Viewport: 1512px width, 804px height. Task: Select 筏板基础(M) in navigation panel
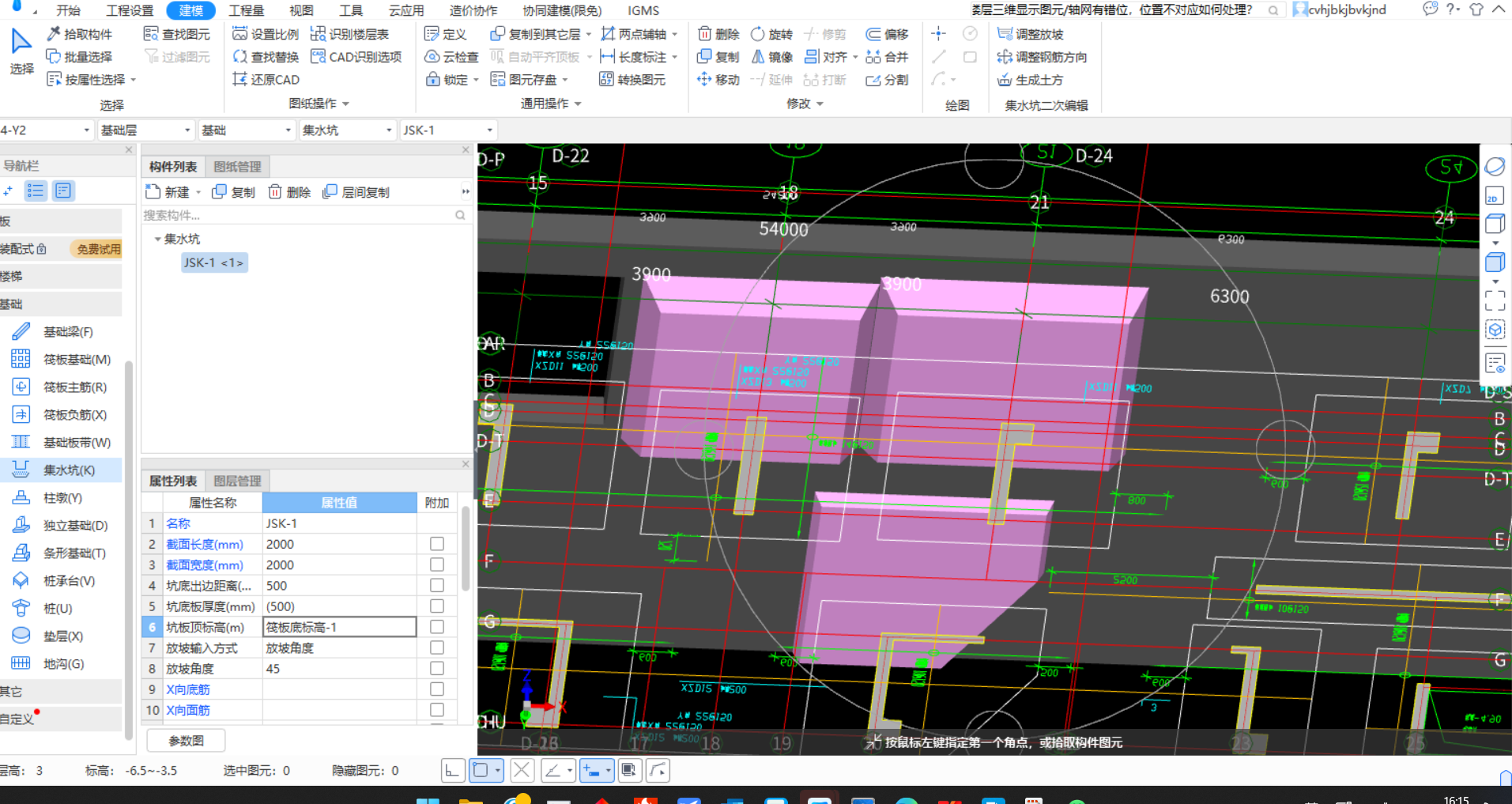pos(62,360)
